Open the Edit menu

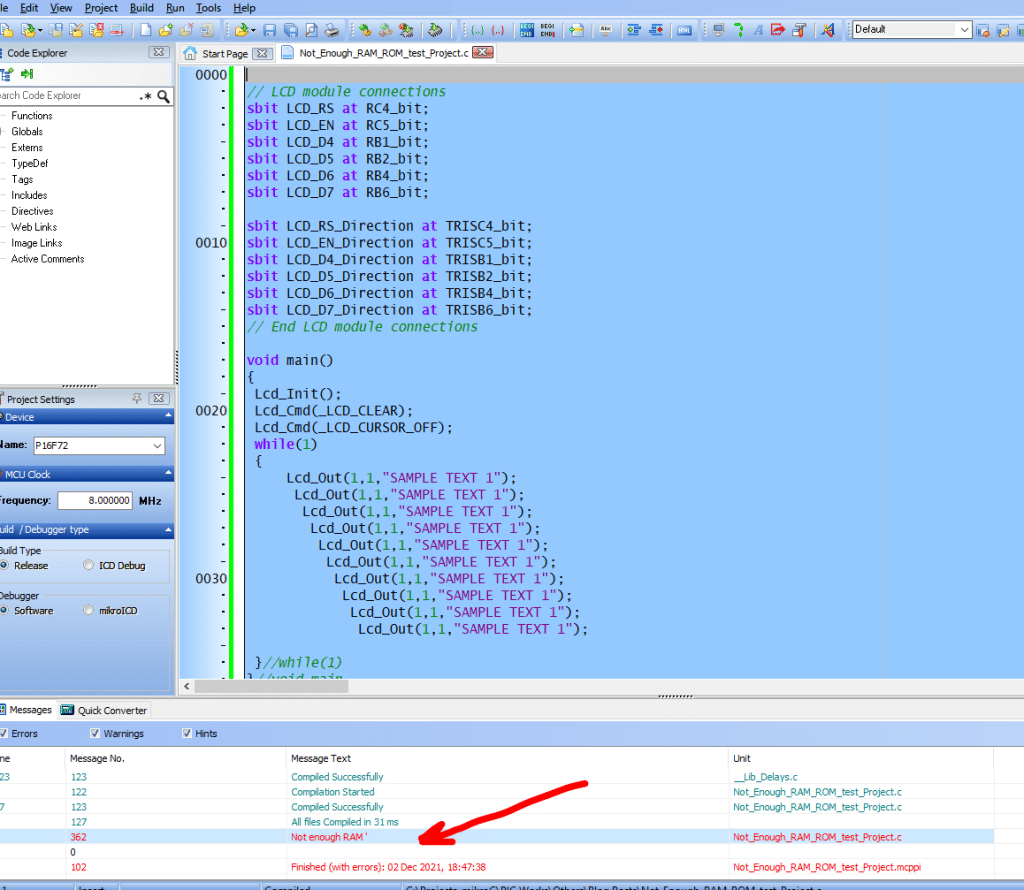[x=29, y=8]
